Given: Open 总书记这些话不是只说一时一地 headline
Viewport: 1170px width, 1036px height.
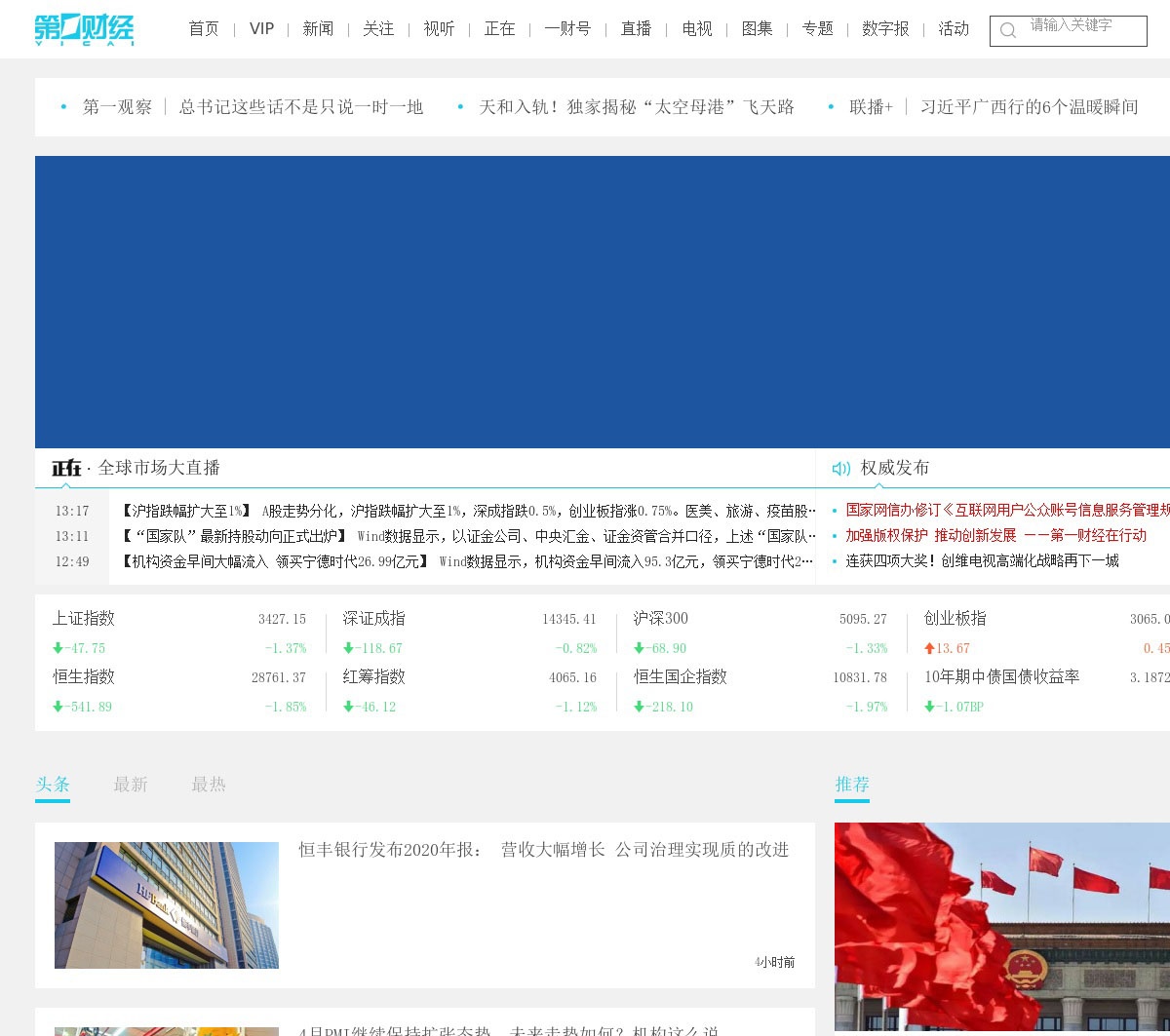Looking at the screenshot, I should 301,107.
